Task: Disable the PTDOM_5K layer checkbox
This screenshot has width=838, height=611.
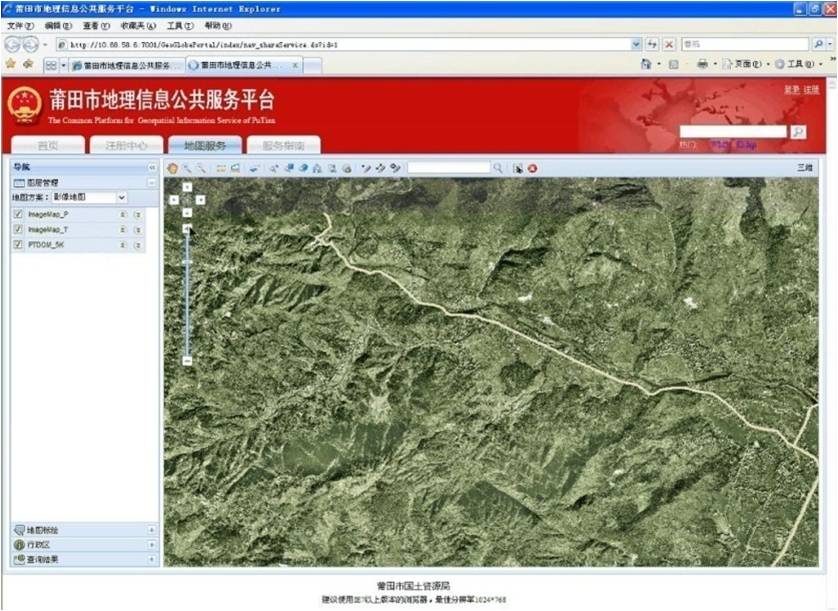Action: coord(18,244)
